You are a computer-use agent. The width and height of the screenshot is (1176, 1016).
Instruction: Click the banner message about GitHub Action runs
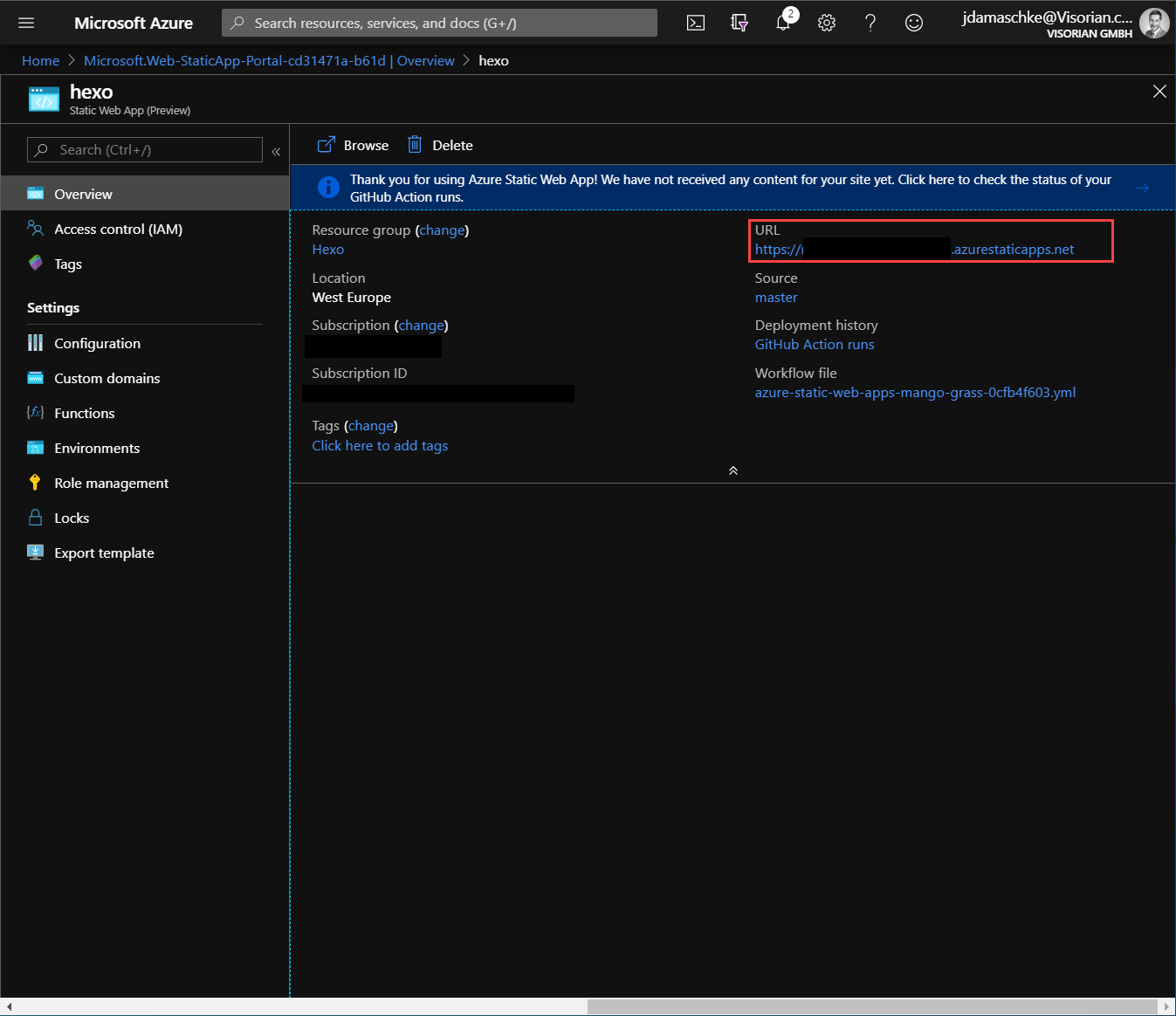731,188
